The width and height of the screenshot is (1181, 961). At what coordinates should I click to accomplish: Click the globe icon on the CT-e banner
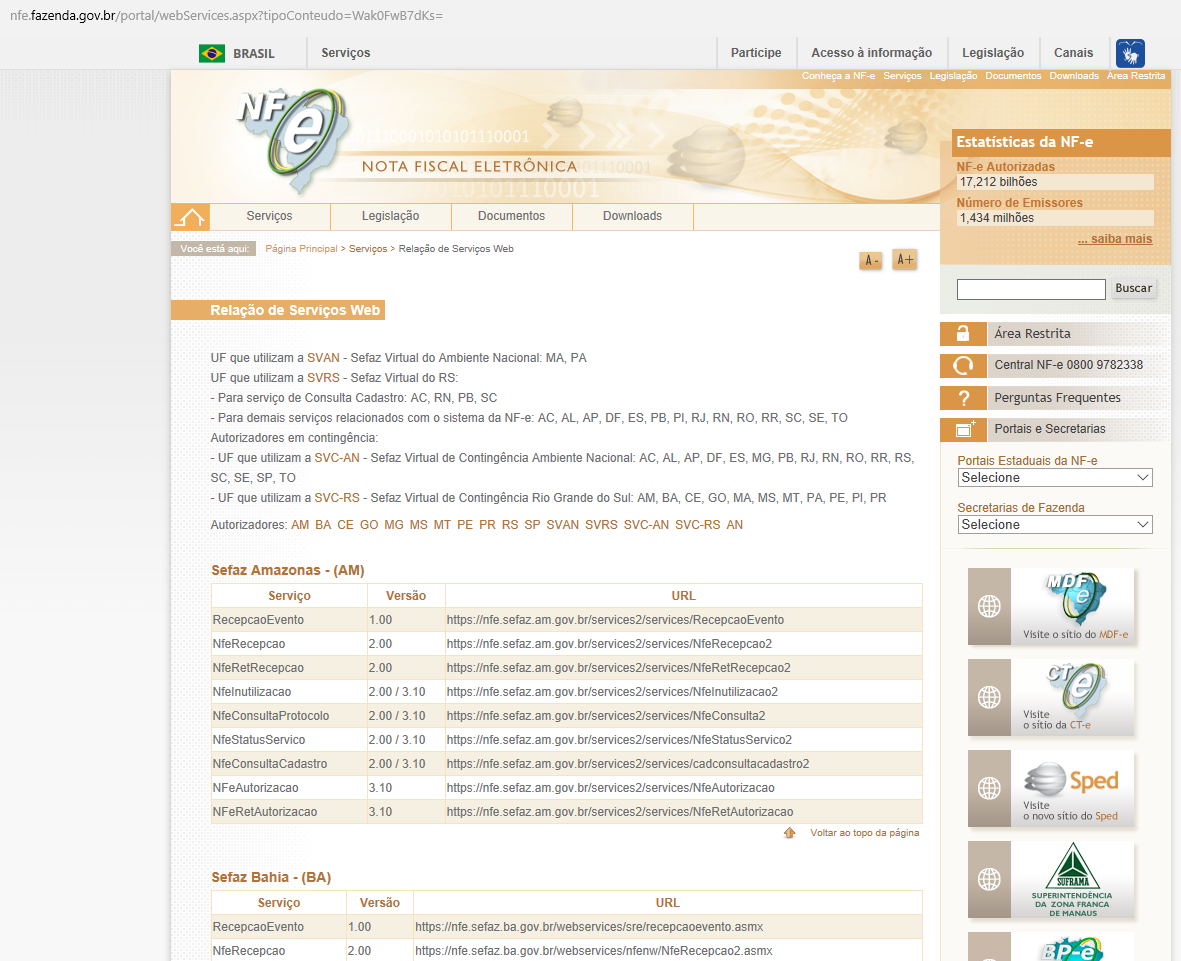989,697
